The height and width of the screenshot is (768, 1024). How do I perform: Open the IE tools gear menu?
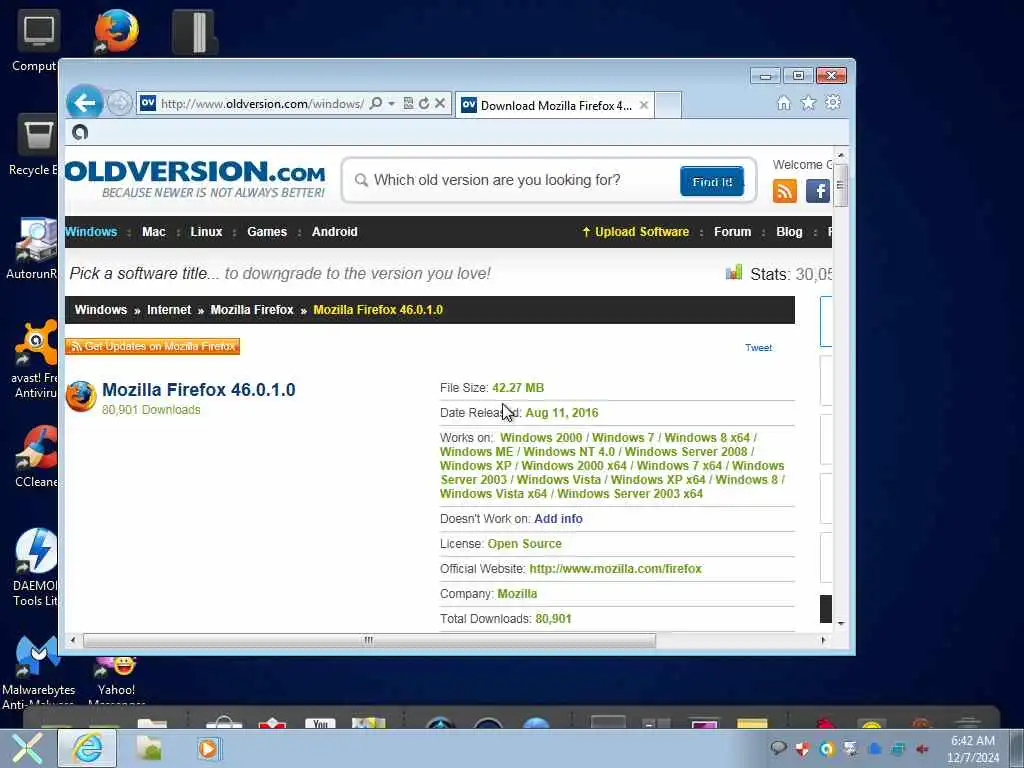point(833,103)
